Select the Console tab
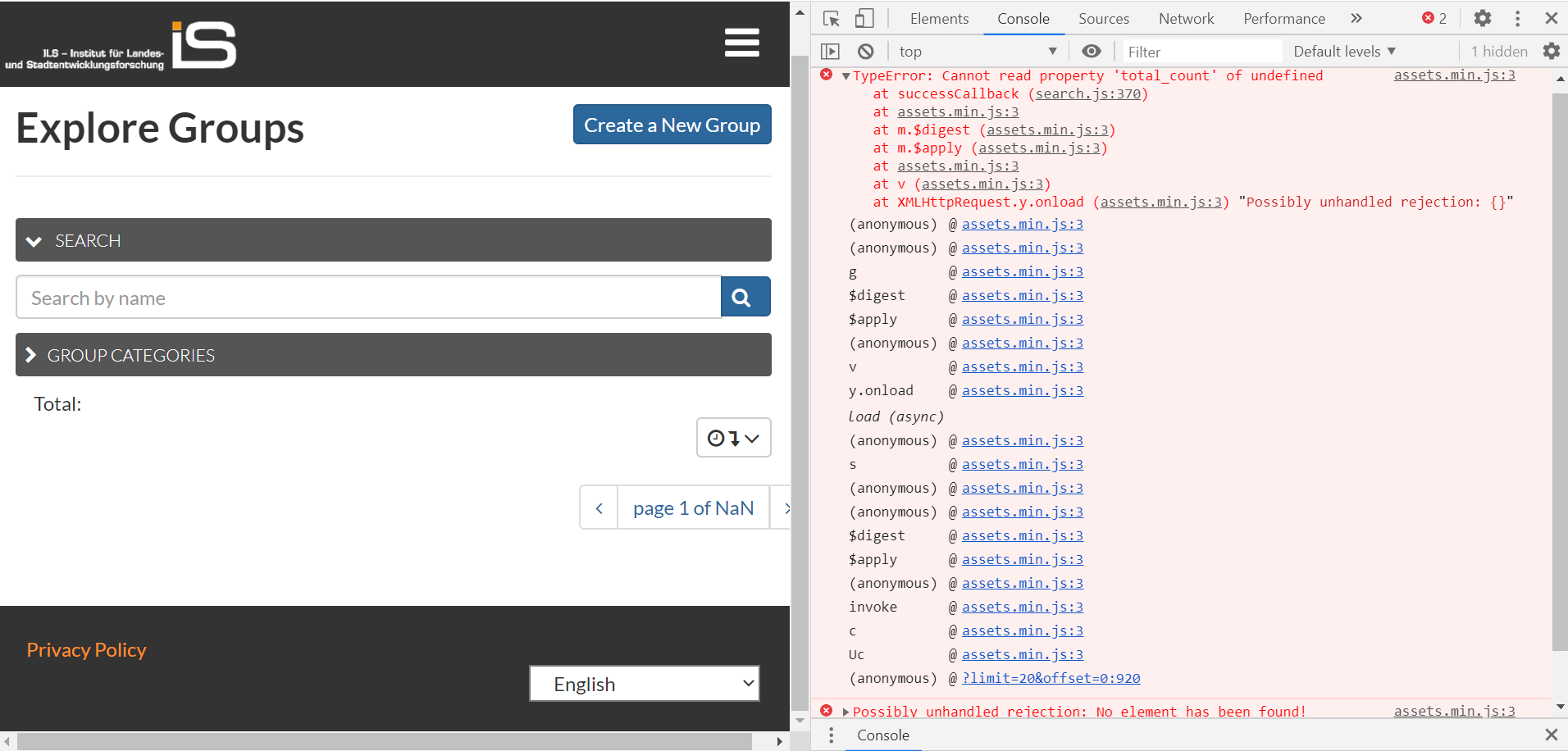The width and height of the screenshot is (1568, 751). tap(1023, 18)
